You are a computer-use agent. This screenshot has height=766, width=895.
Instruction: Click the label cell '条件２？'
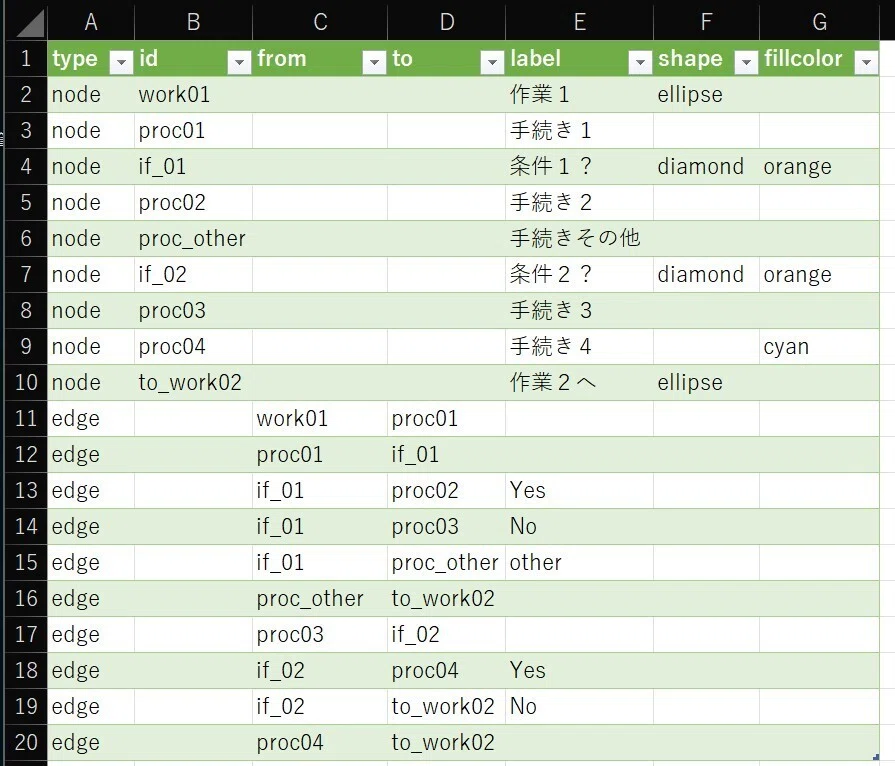(x=579, y=275)
